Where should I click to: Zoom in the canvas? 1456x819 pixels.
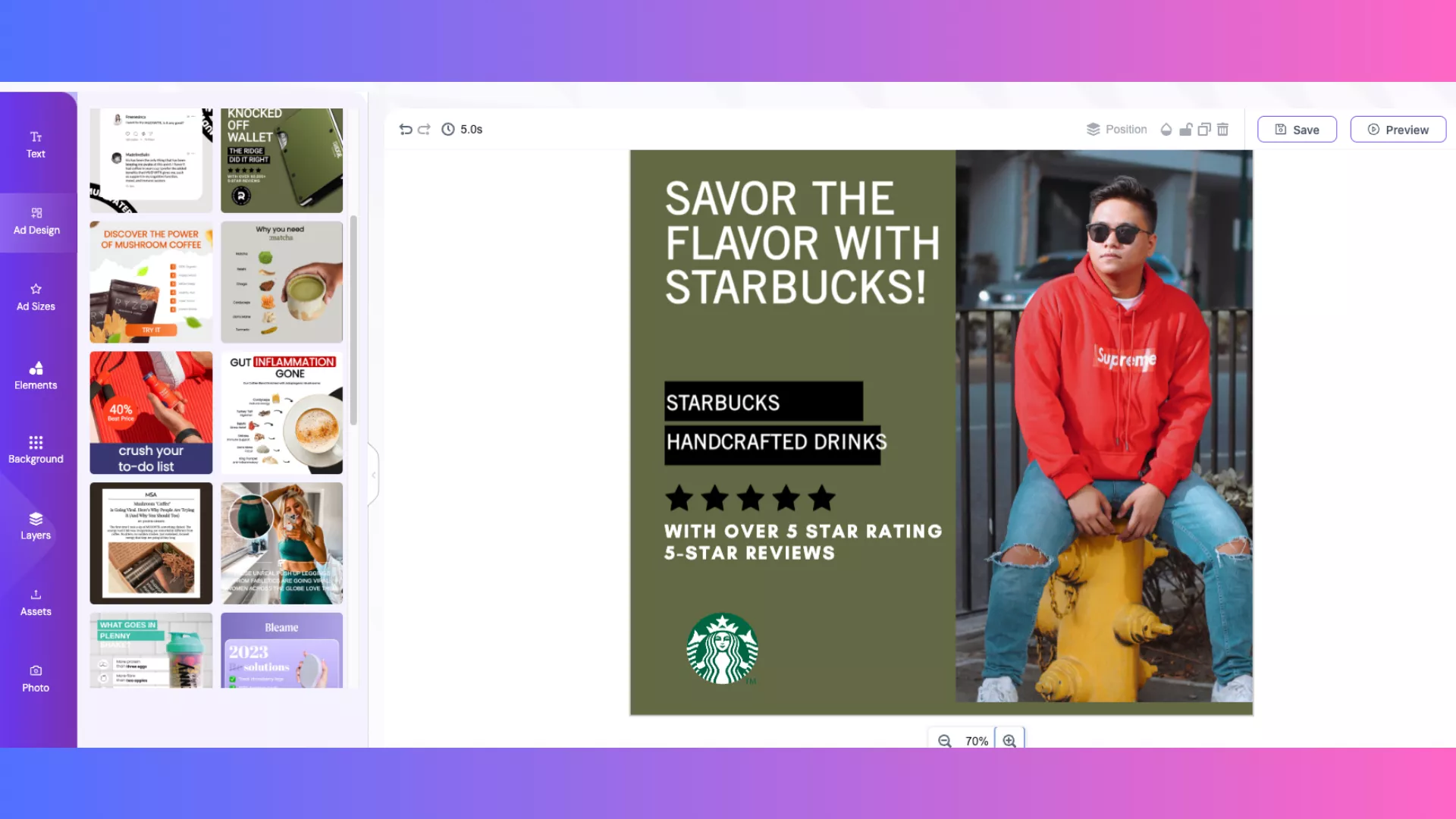pos(1009,741)
